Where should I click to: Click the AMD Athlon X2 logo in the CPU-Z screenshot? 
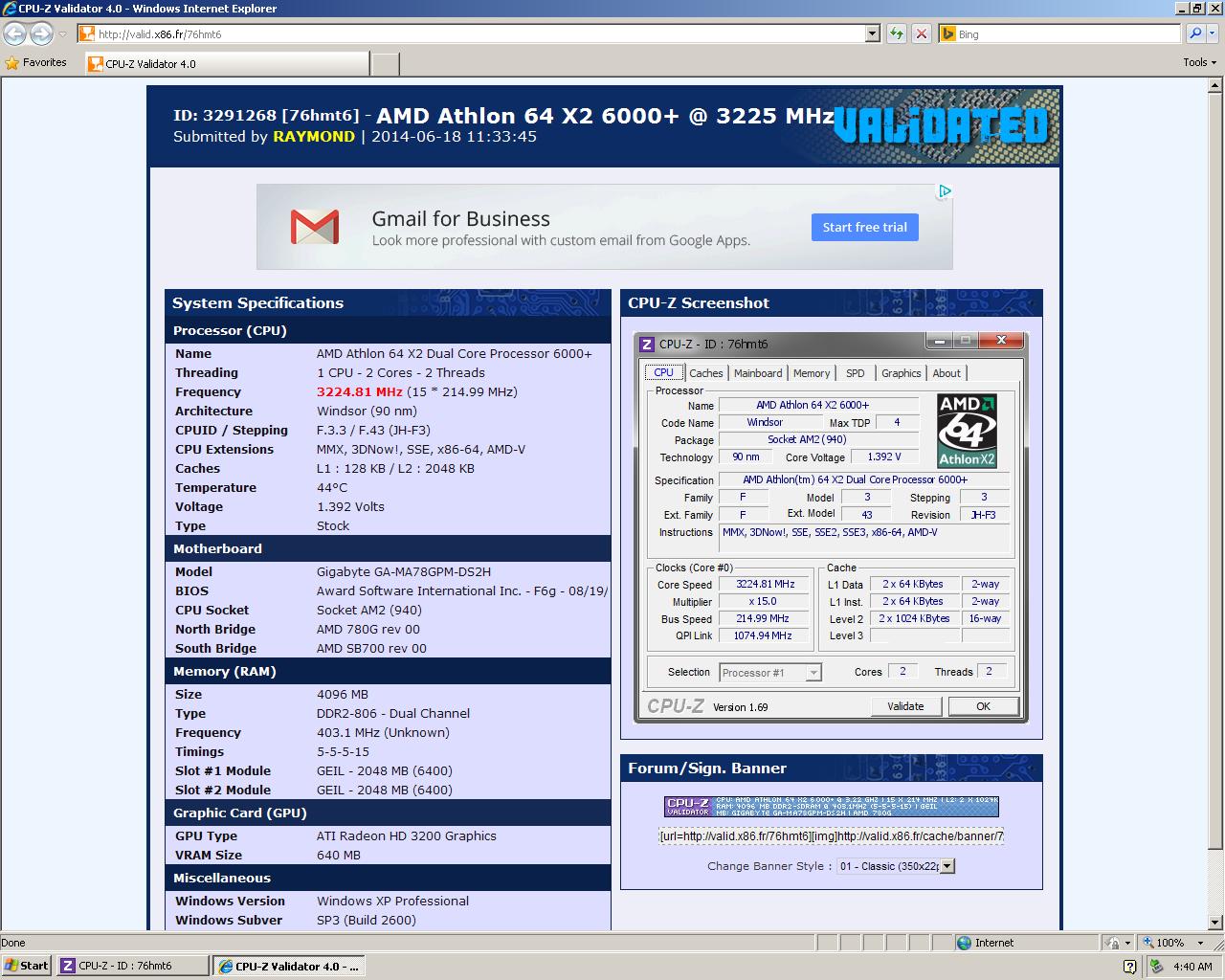[x=967, y=430]
